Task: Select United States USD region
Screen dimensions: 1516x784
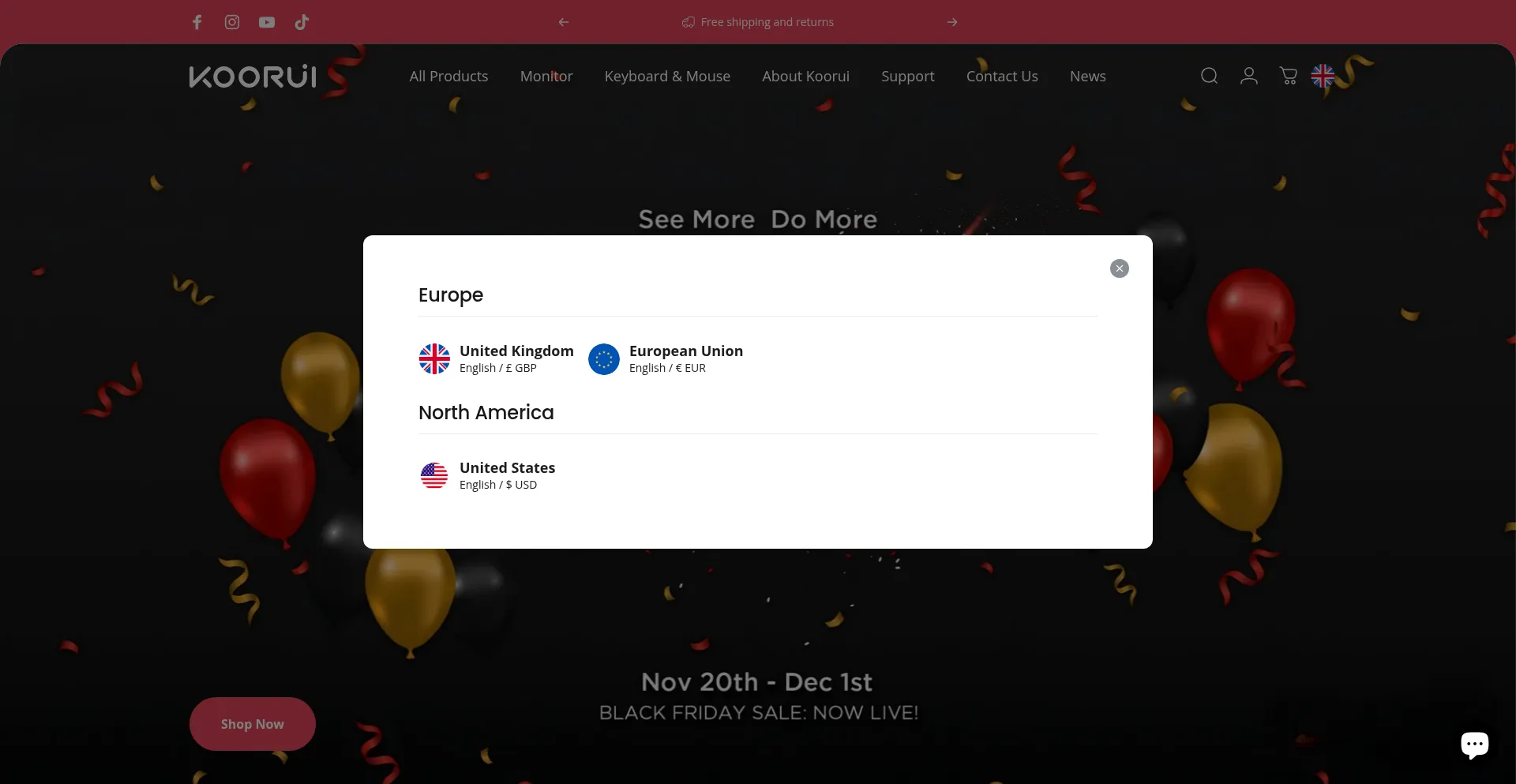Action: 487,475
